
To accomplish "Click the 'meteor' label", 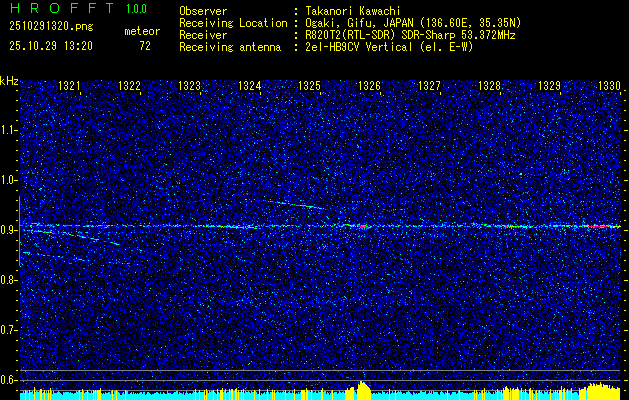I will click(x=142, y=31).
